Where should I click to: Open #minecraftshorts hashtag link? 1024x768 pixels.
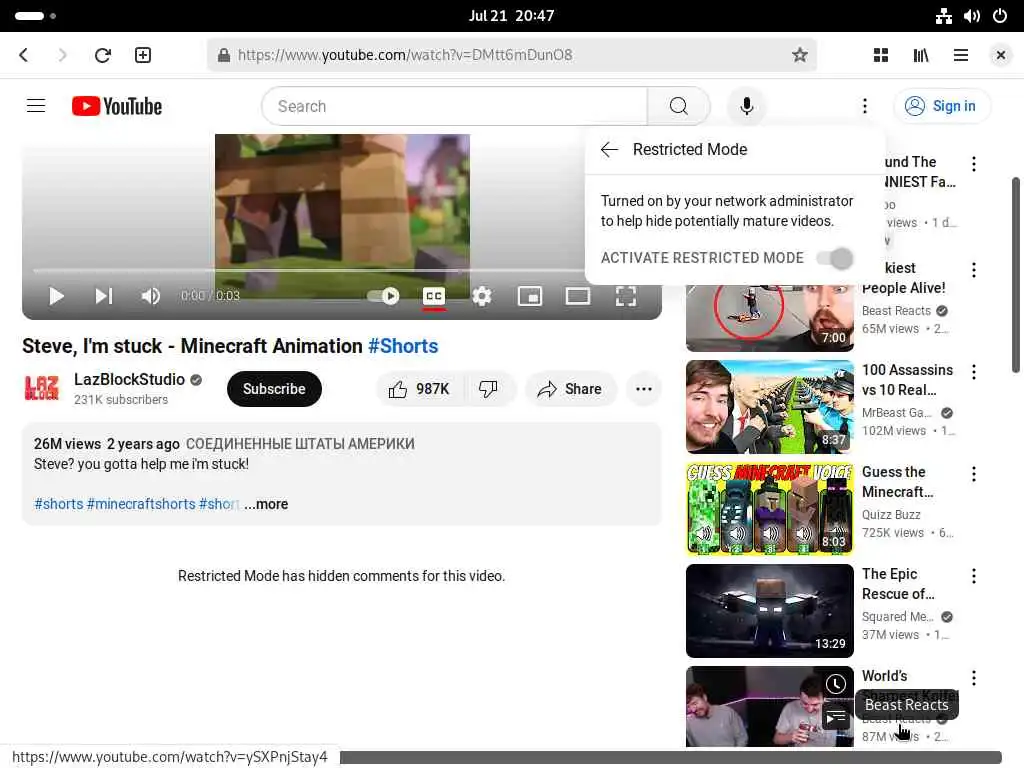(141, 504)
